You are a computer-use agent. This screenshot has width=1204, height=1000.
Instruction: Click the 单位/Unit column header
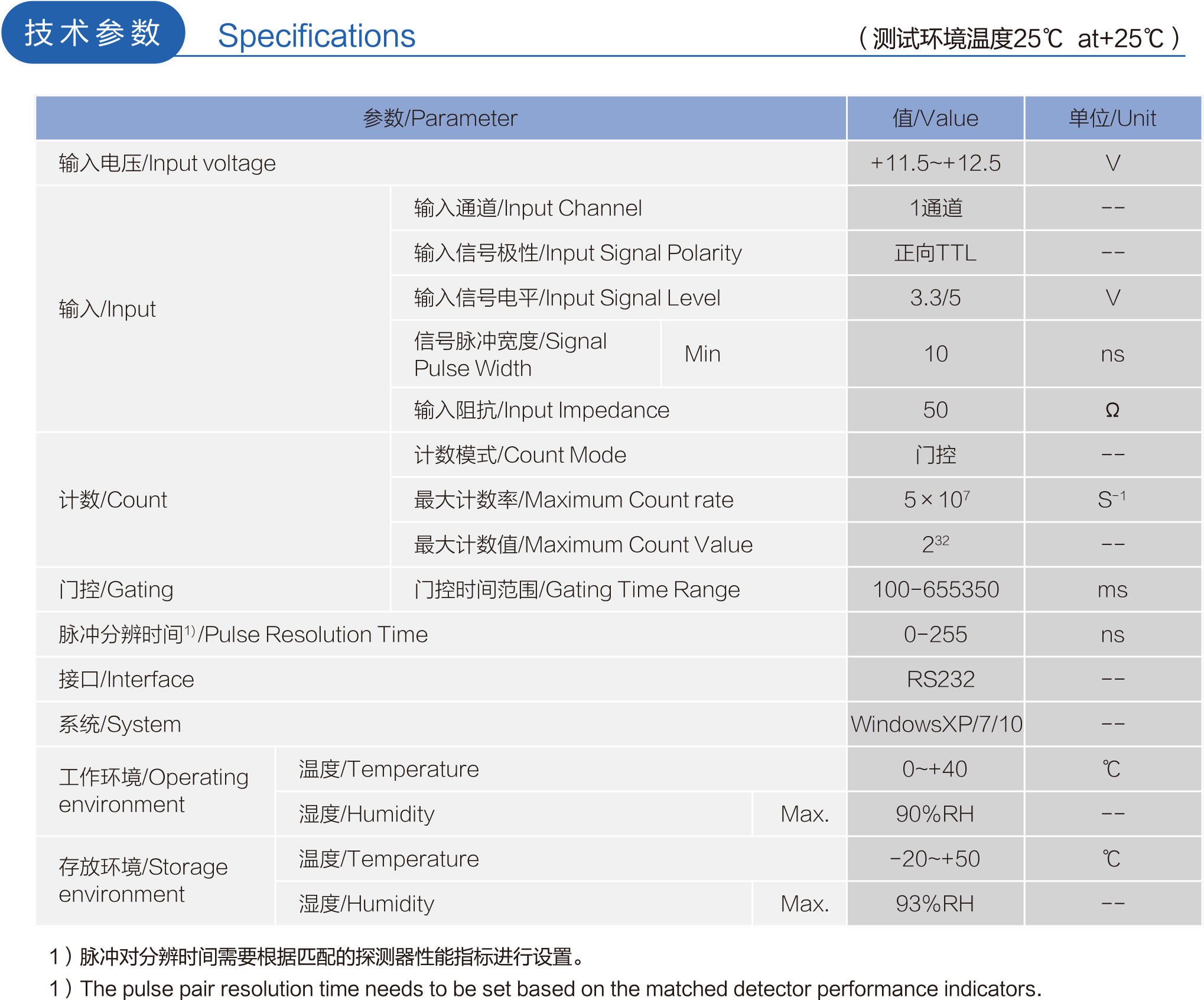point(1112,118)
